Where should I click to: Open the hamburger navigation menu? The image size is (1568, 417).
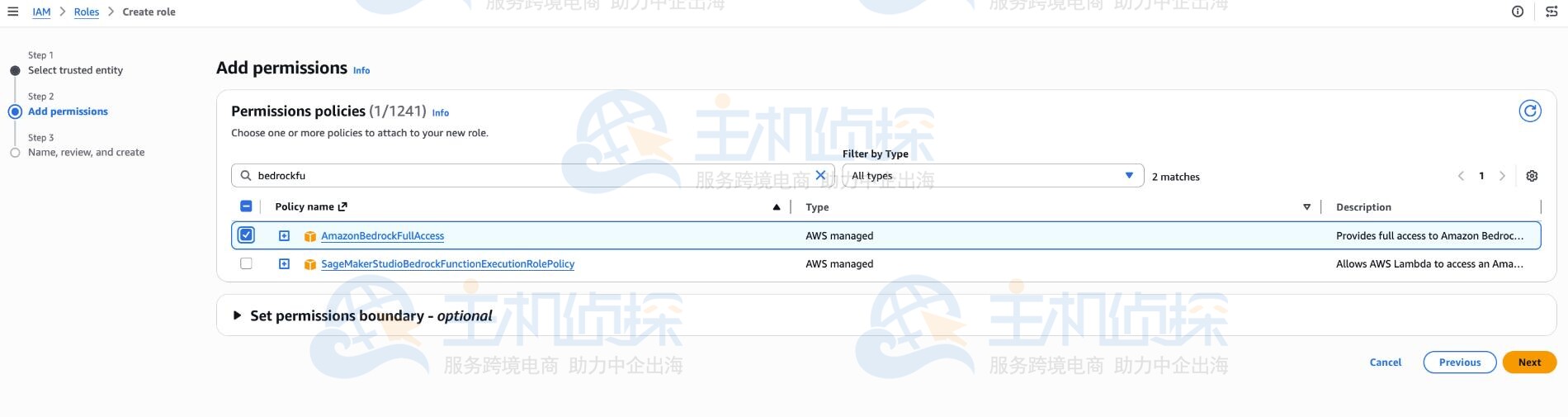point(13,12)
